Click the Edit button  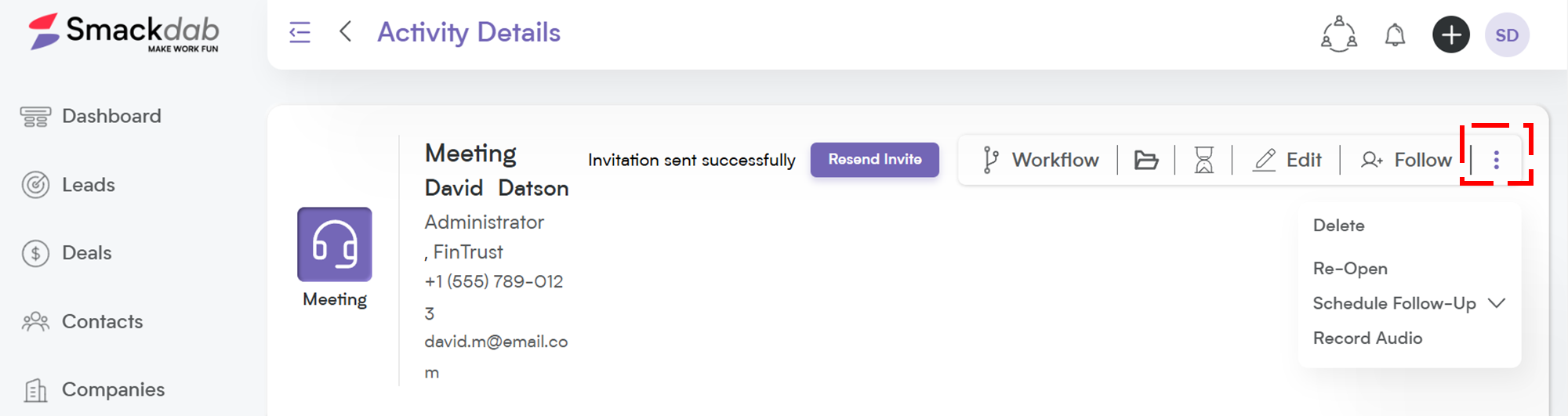tap(1287, 160)
